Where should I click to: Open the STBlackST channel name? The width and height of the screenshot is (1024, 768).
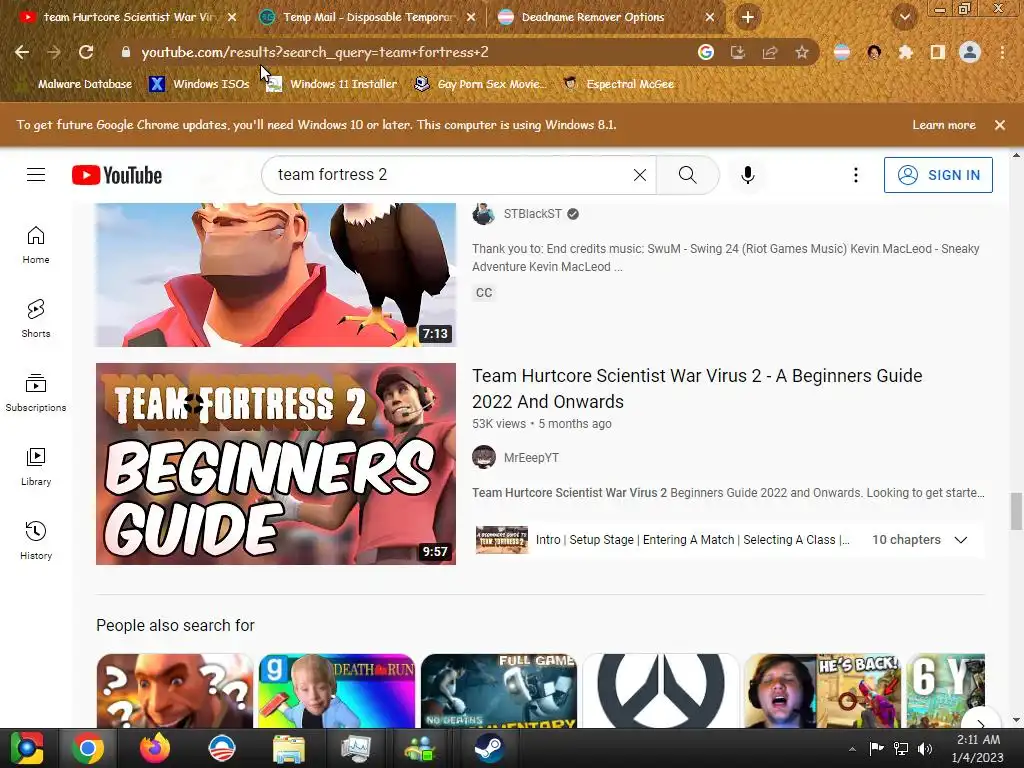532,214
